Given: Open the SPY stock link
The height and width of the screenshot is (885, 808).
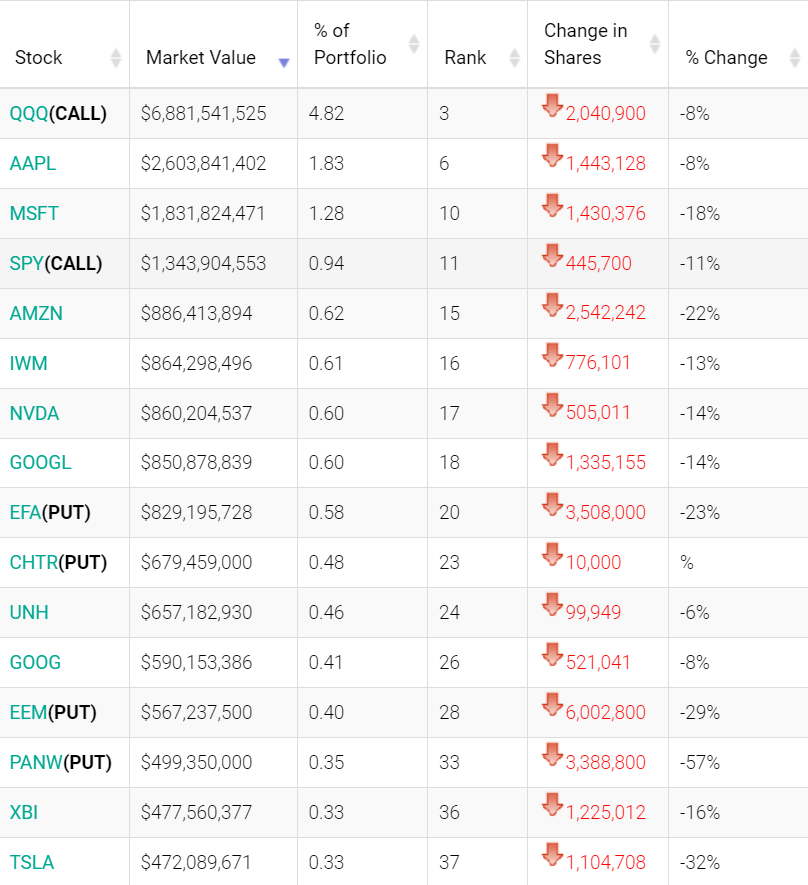Looking at the screenshot, I should click(x=27, y=264).
